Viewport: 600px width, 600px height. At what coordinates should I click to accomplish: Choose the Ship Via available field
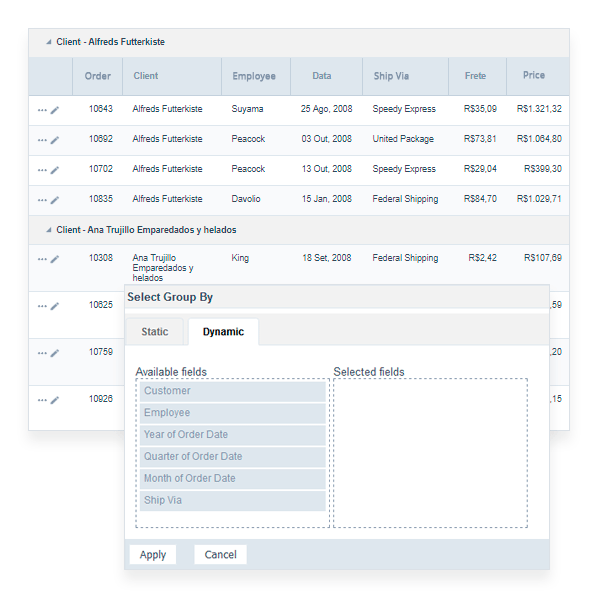[x=232, y=500]
